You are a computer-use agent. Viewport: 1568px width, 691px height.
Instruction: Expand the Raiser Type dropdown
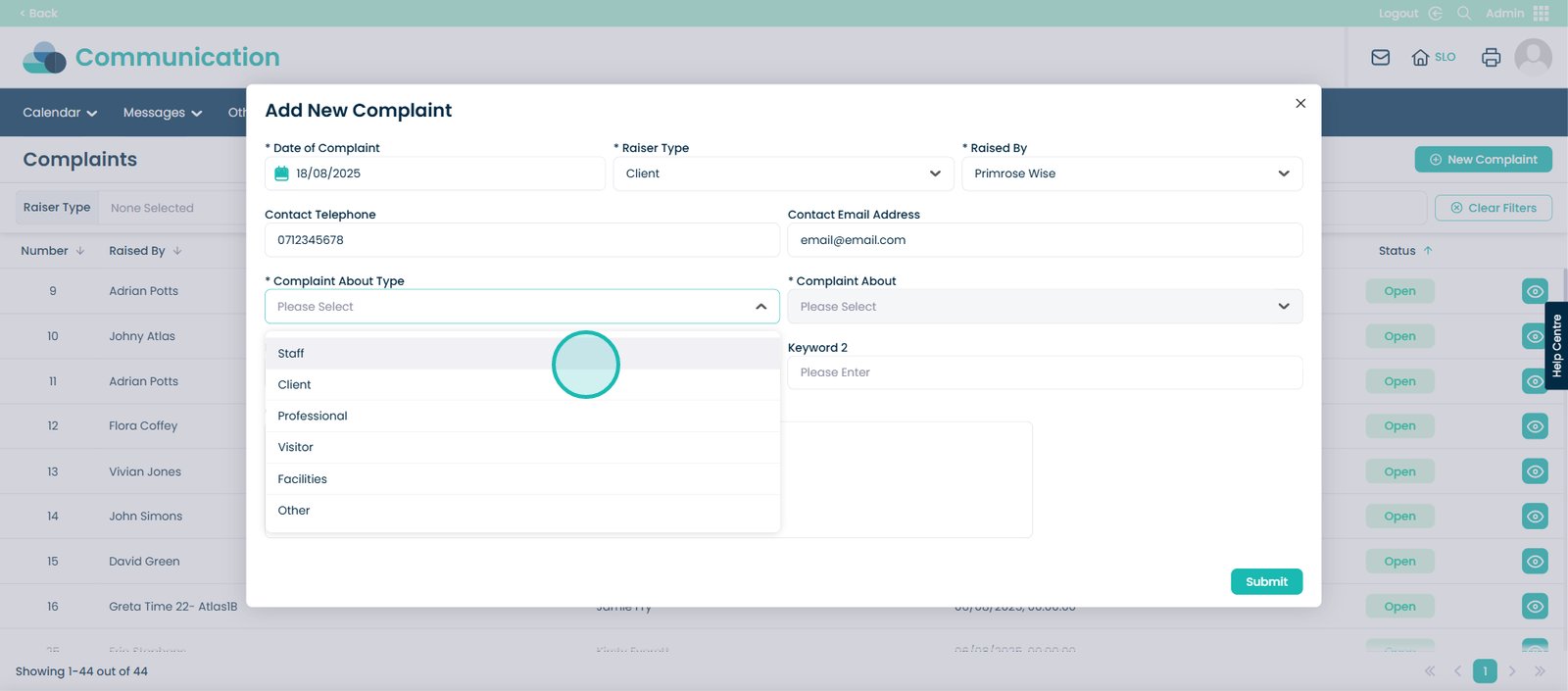pyautogui.click(x=783, y=173)
